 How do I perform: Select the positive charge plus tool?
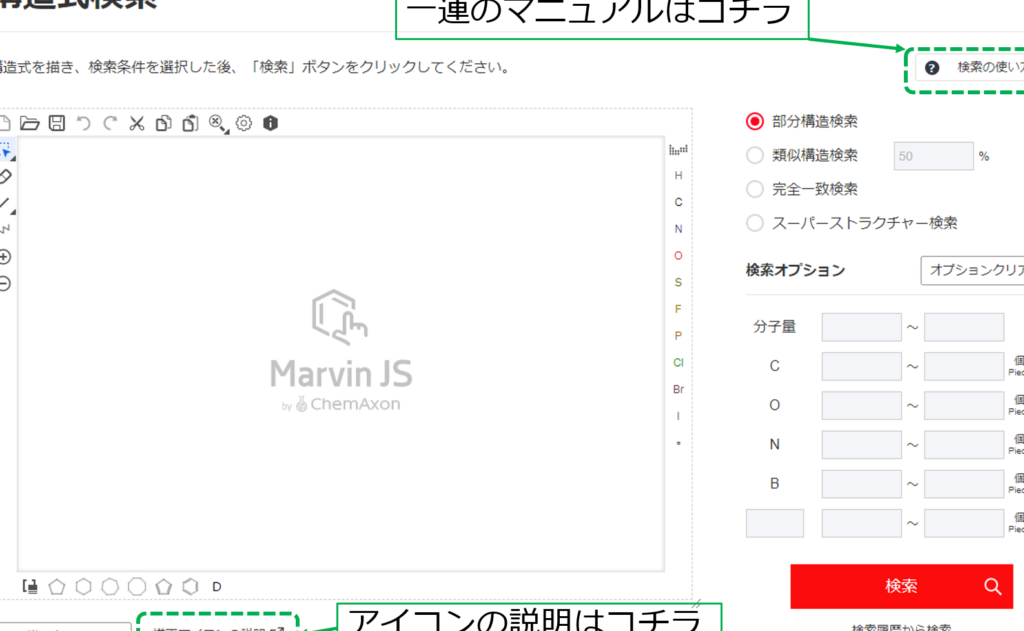coord(5,257)
